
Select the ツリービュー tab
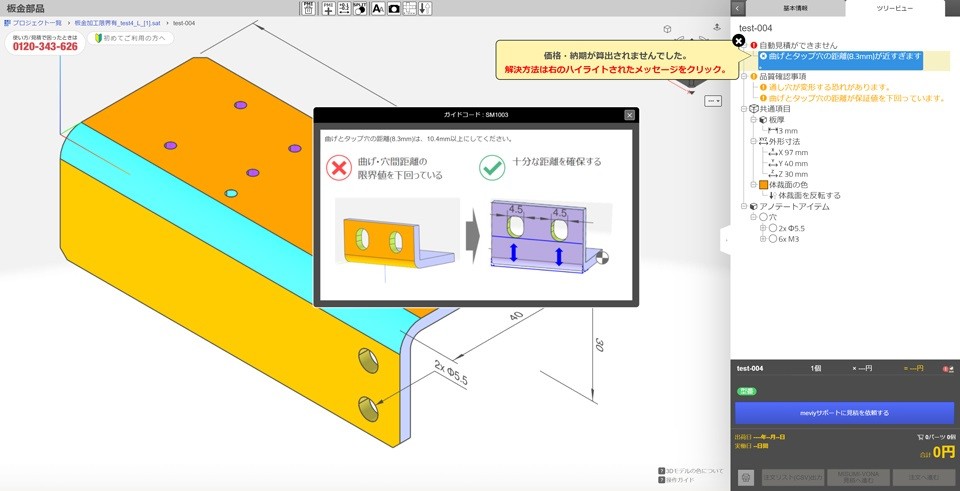pos(894,9)
